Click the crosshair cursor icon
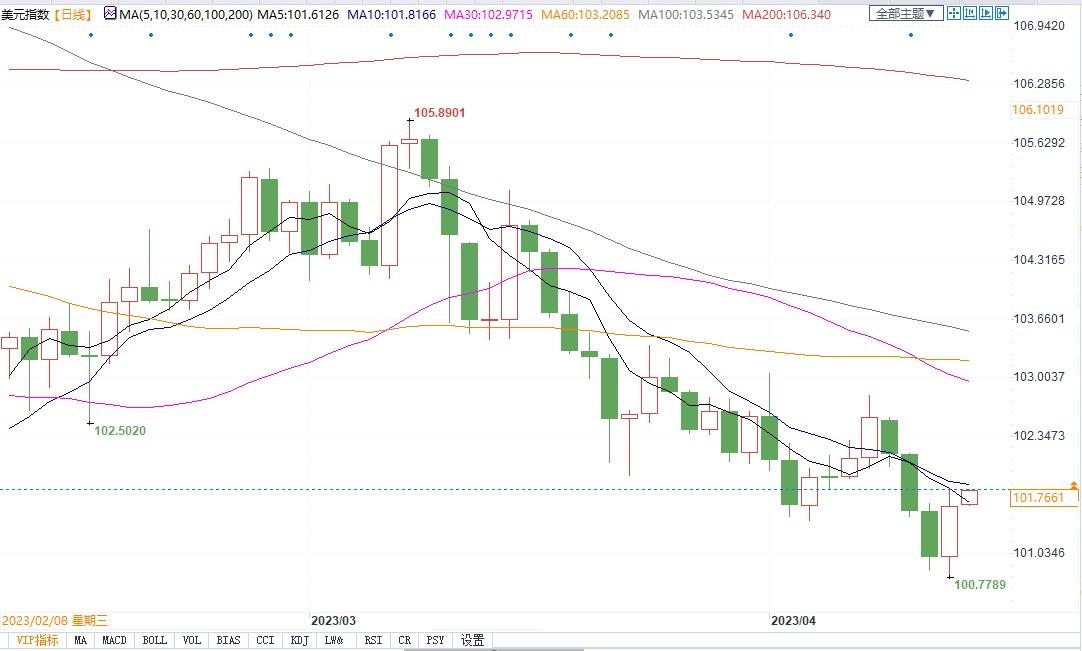Screen dimensions: 1082x651 click(x=954, y=13)
